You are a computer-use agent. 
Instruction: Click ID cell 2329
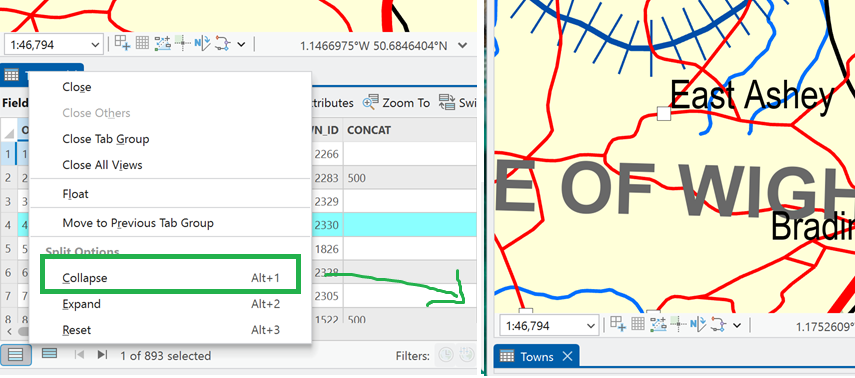(x=327, y=201)
